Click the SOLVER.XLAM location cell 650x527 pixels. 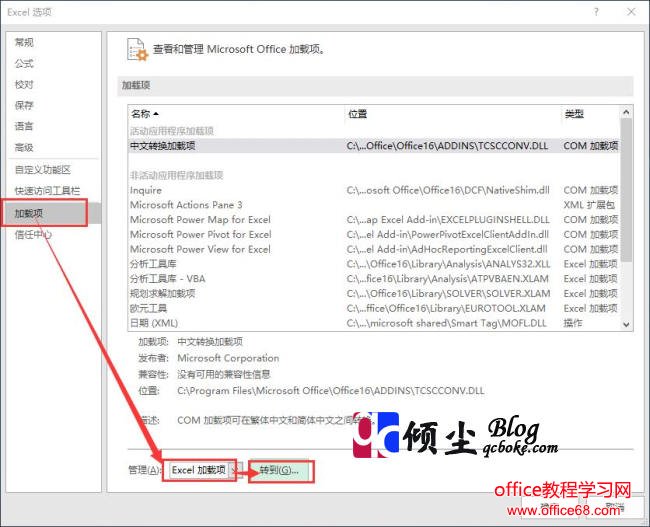(x=449, y=294)
